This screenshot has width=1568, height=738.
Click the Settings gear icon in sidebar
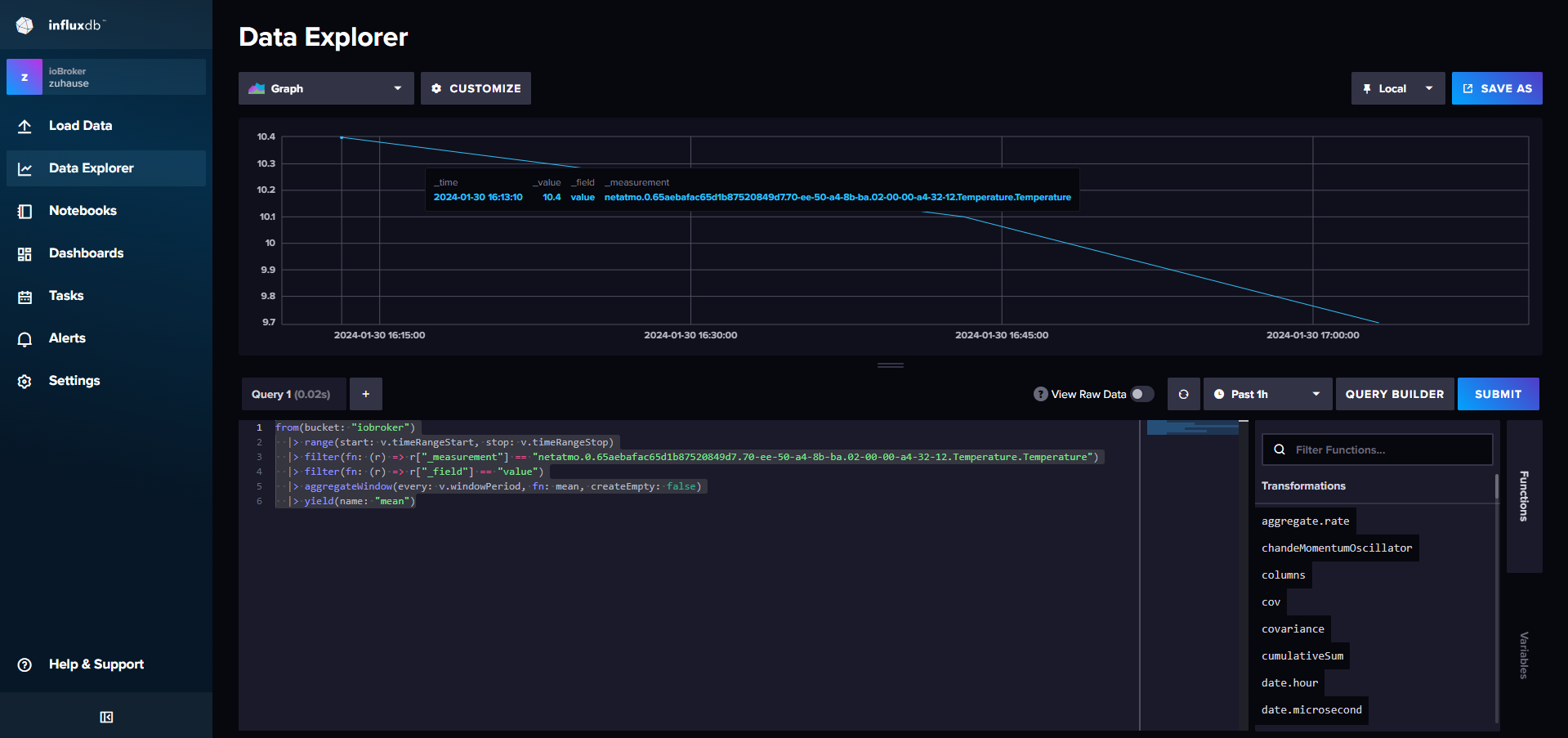tap(25, 381)
